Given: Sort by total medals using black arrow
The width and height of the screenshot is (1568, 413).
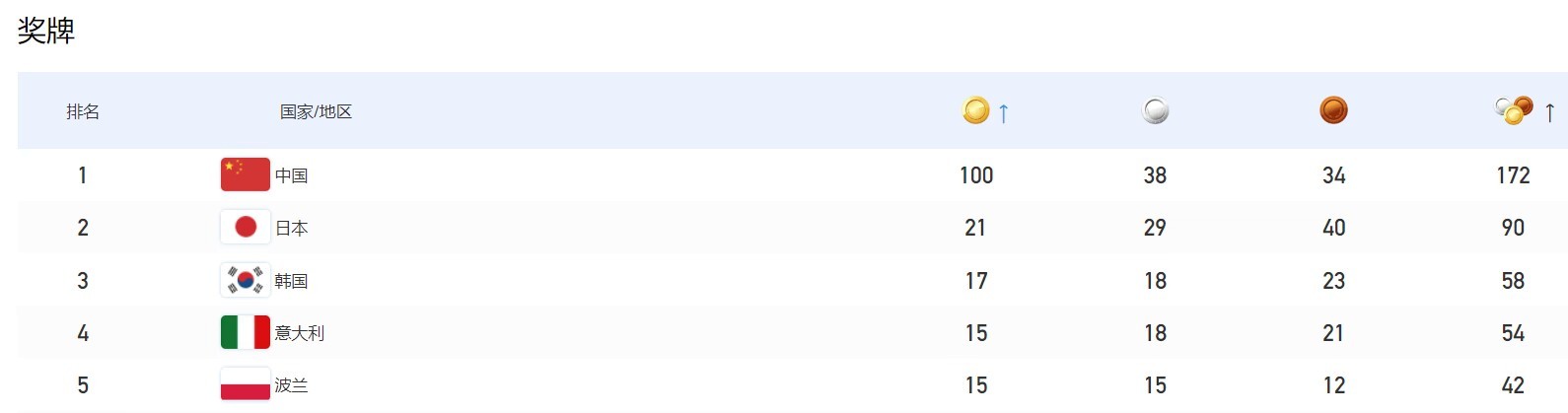Looking at the screenshot, I should click(1550, 113).
